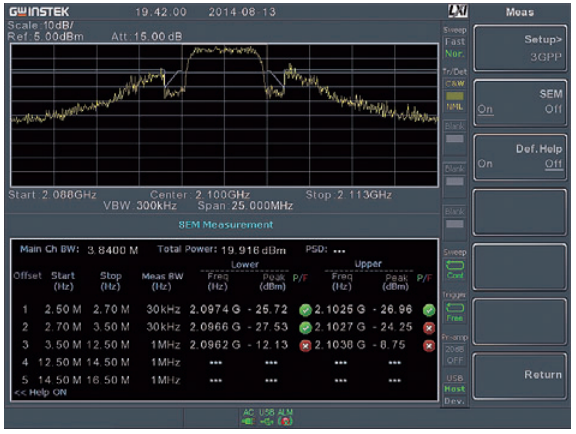
Task: Click the Ref 5.00dBm readout
Action: (x=46, y=37)
